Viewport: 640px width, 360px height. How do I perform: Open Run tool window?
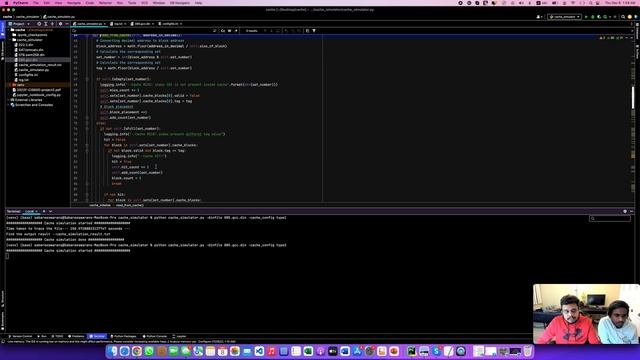pyautogui.click(x=42, y=336)
